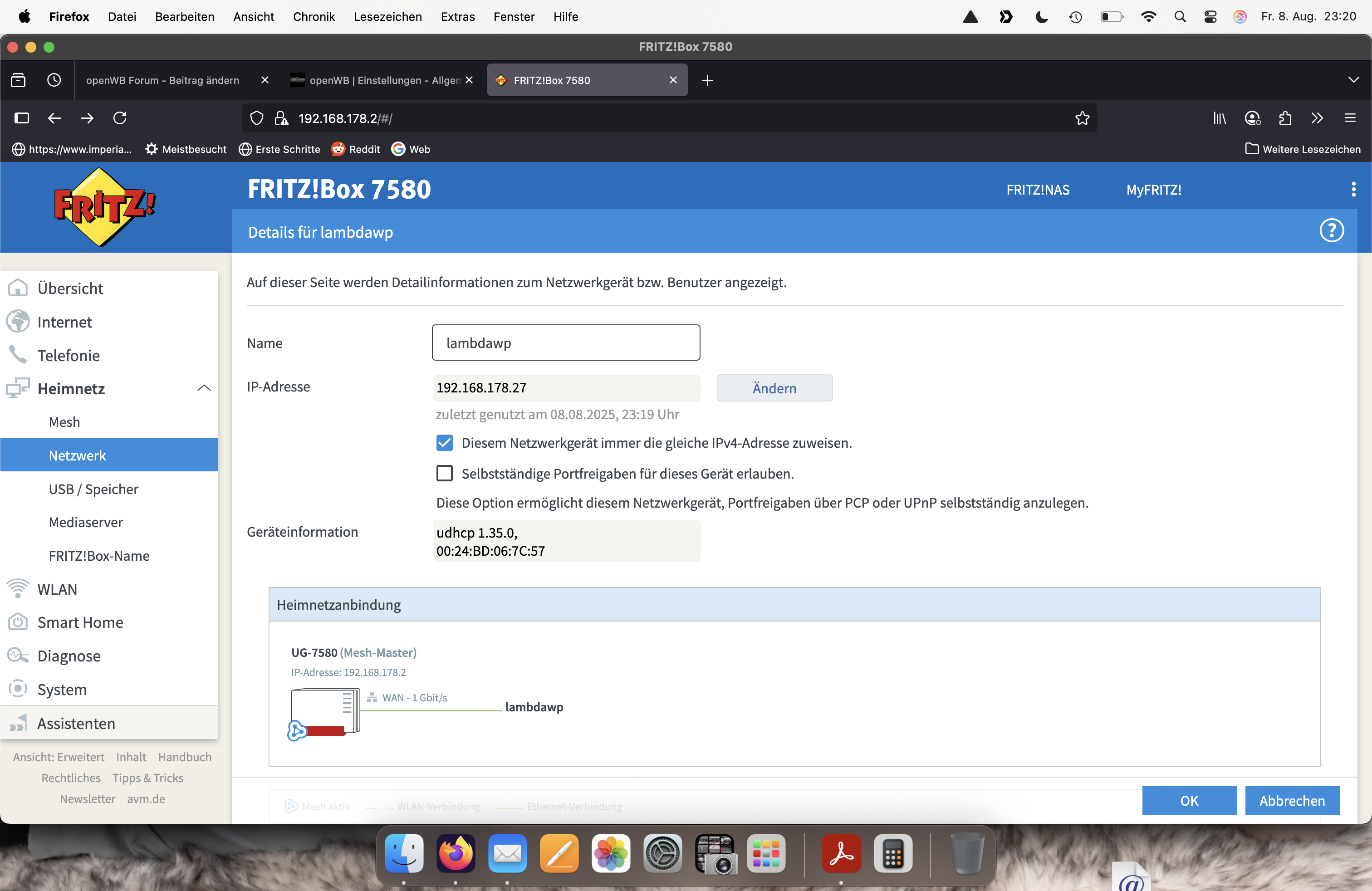Open the list all tabs dropdown
The image size is (1372, 891).
click(x=1353, y=80)
